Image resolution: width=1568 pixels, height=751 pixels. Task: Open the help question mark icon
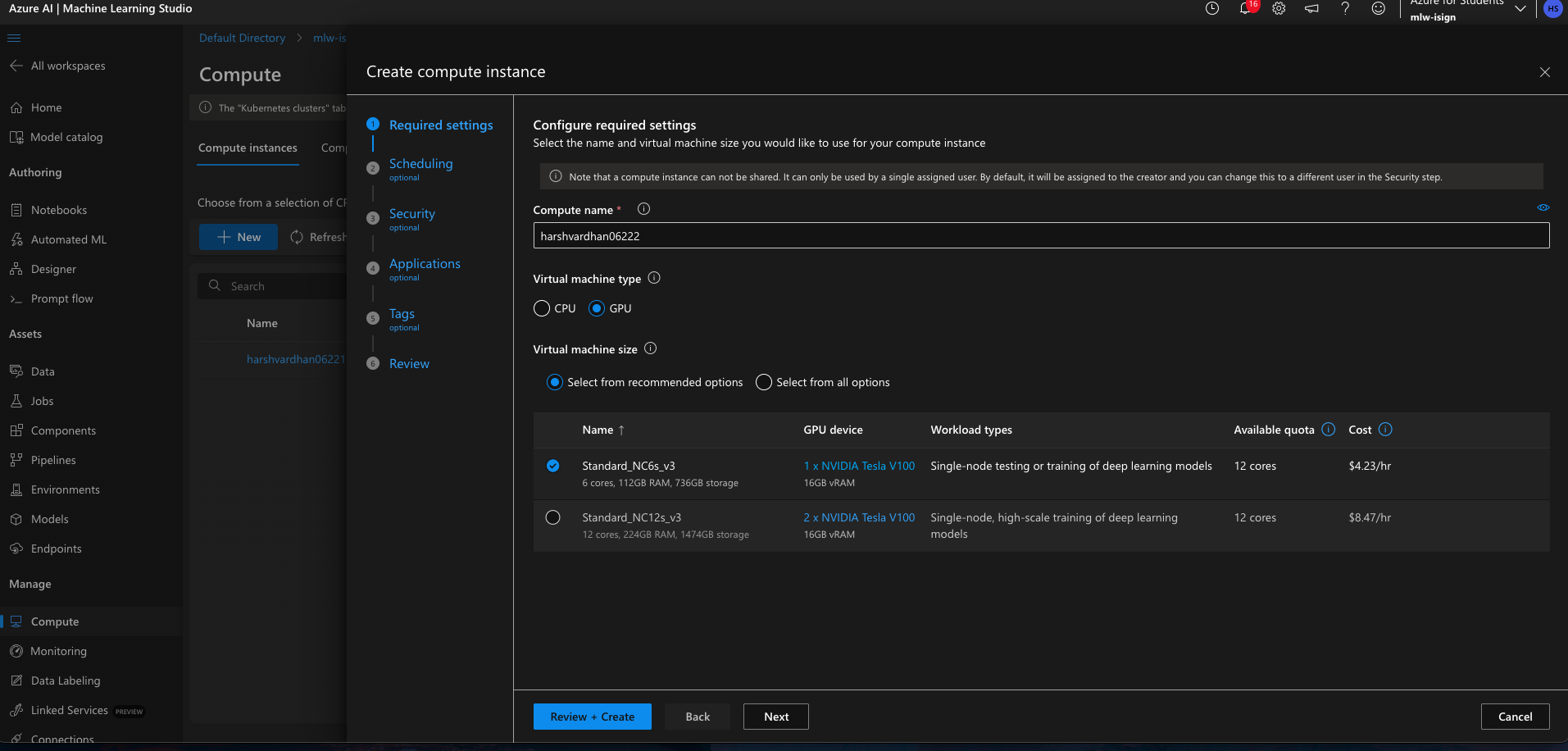pyautogui.click(x=1345, y=9)
